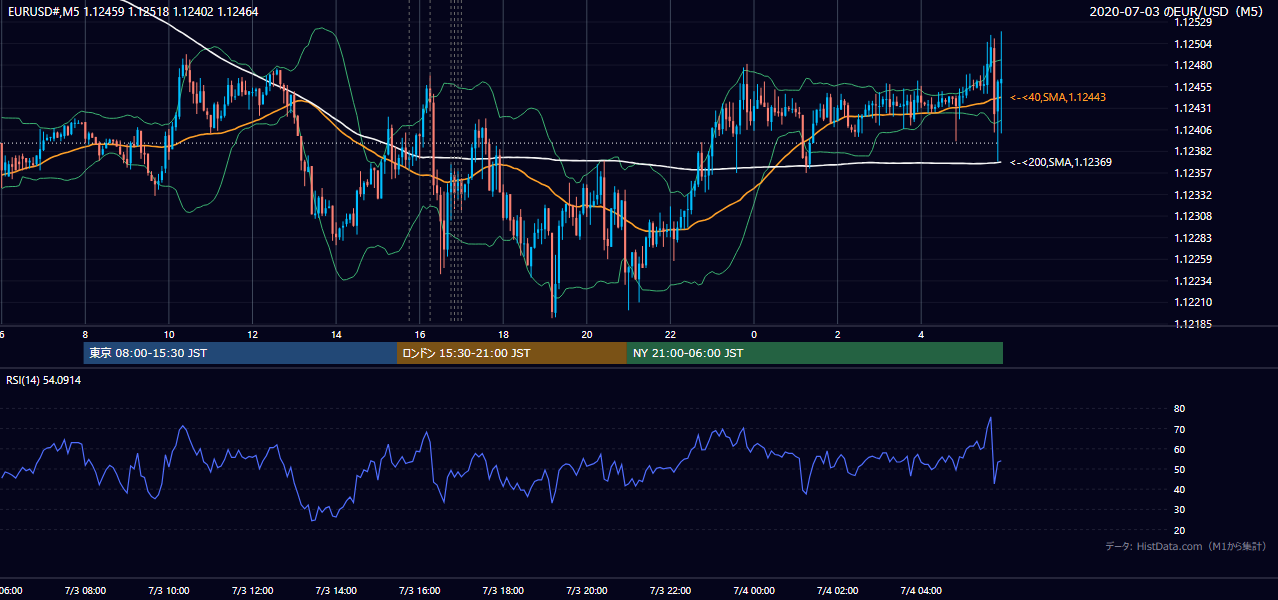
Task: Click the 1.12431 price axis label
Action: tap(1192, 108)
